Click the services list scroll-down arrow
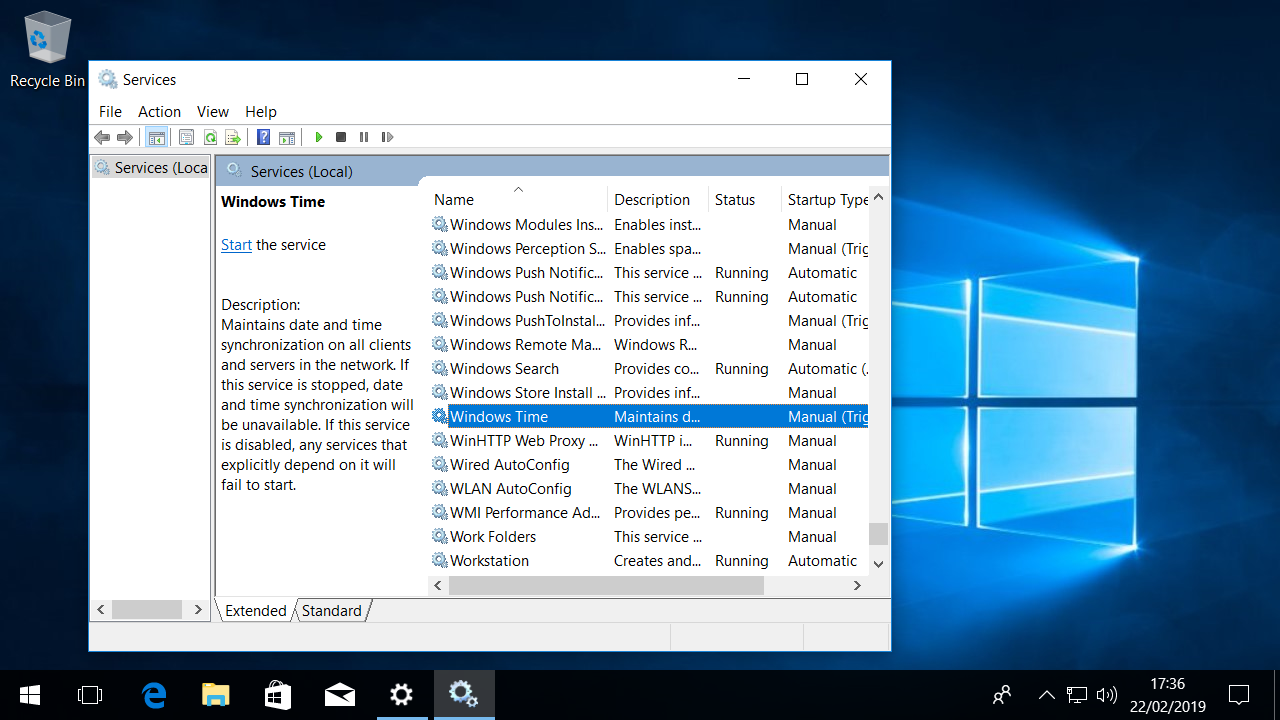The width and height of the screenshot is (1280, 720). [x=879, y=564]
